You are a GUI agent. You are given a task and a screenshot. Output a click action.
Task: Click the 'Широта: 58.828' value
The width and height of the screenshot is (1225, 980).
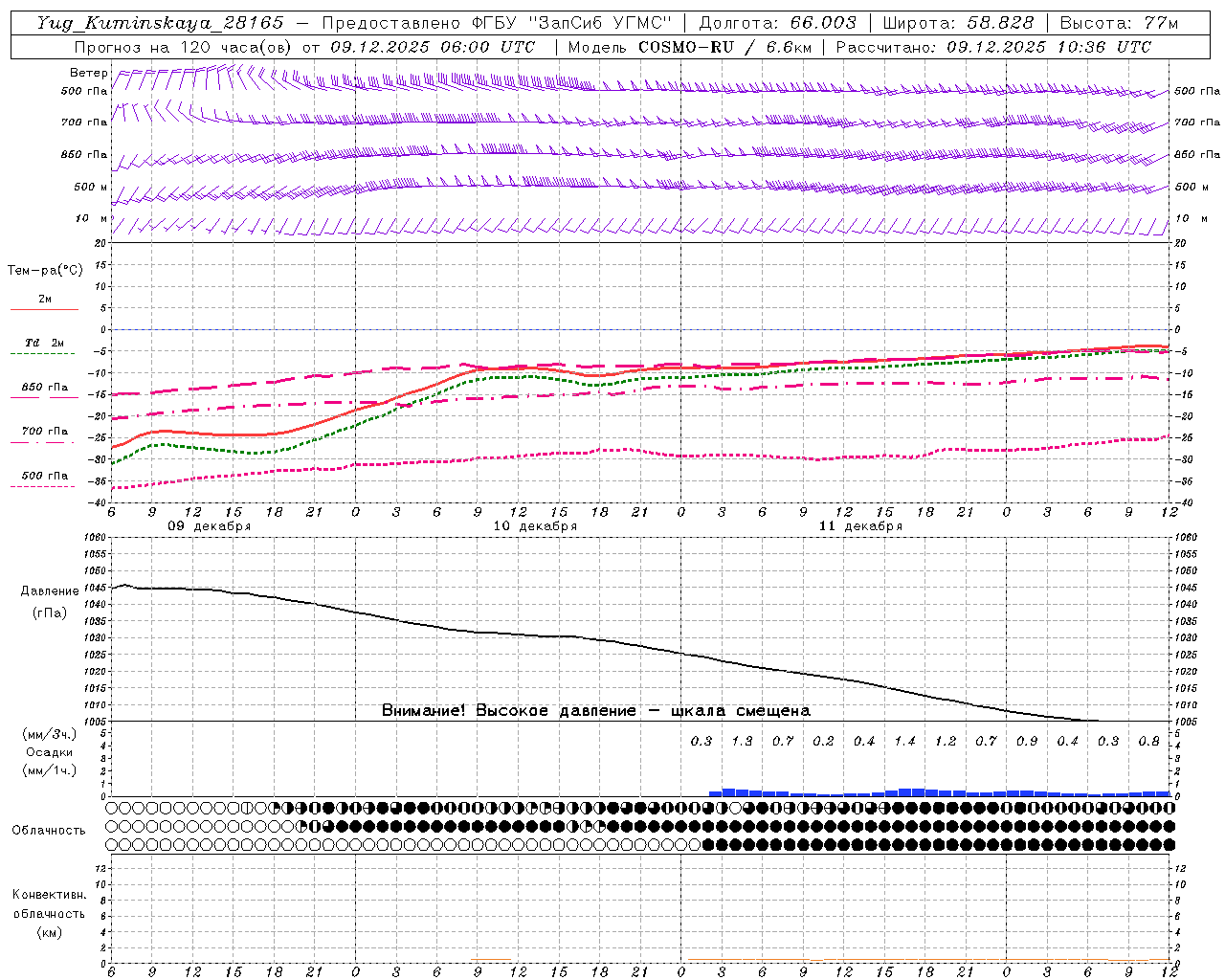point(958,23)
